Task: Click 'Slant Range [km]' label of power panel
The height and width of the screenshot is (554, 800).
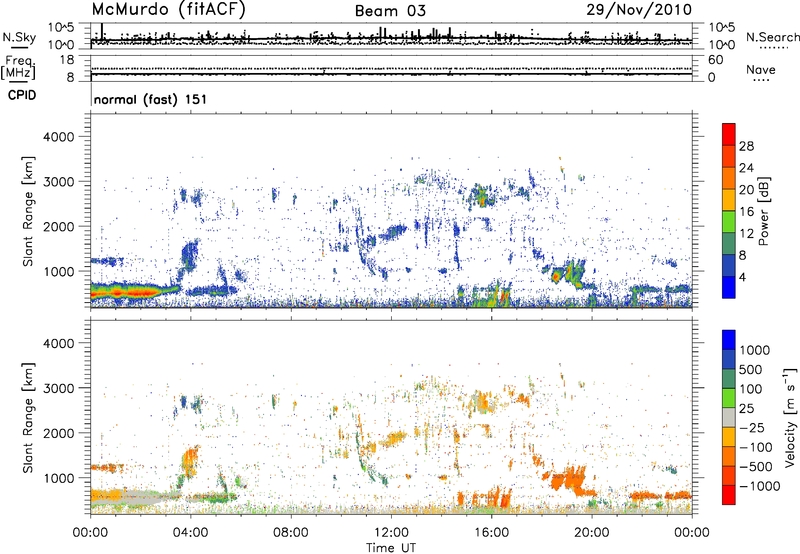Action: (x=28, y=211)
